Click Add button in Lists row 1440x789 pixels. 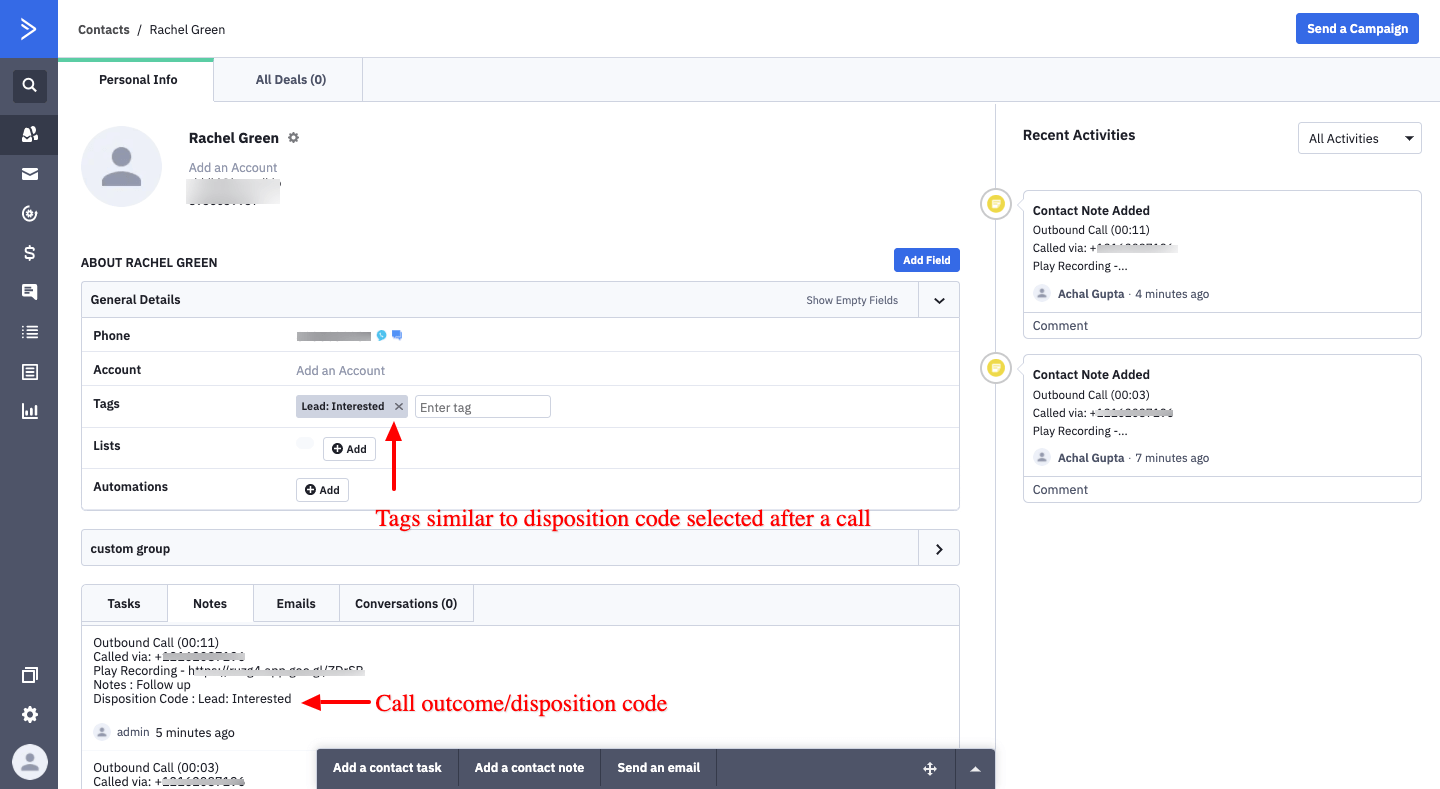click(349, 449)
